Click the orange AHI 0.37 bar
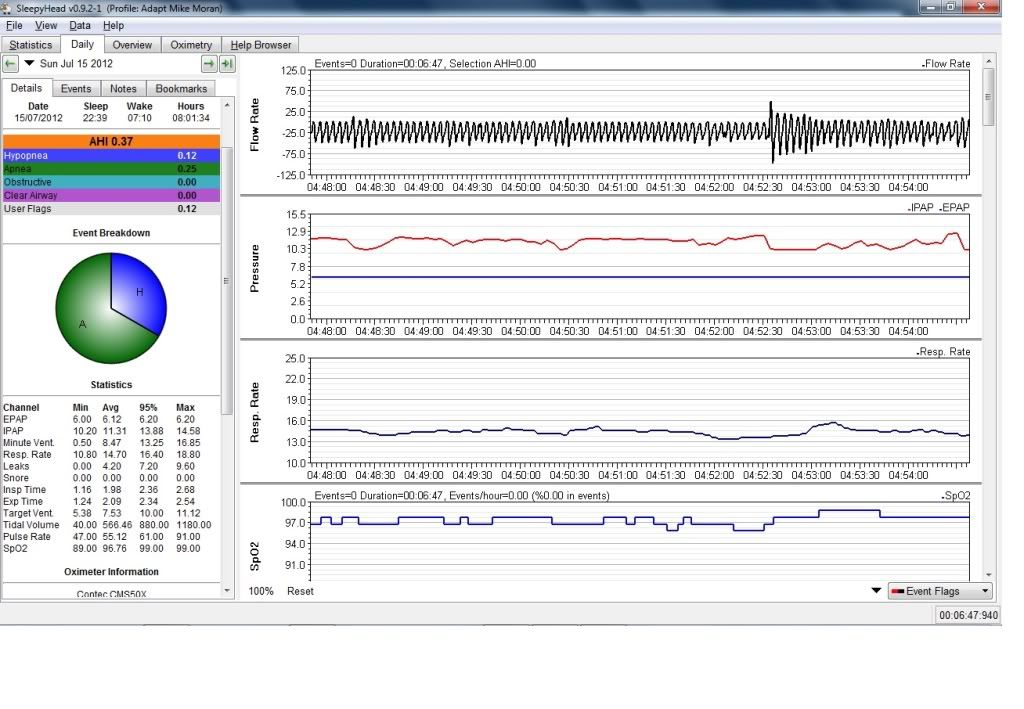The width and height of the screenshot is (1024, 709). [111, 142]
